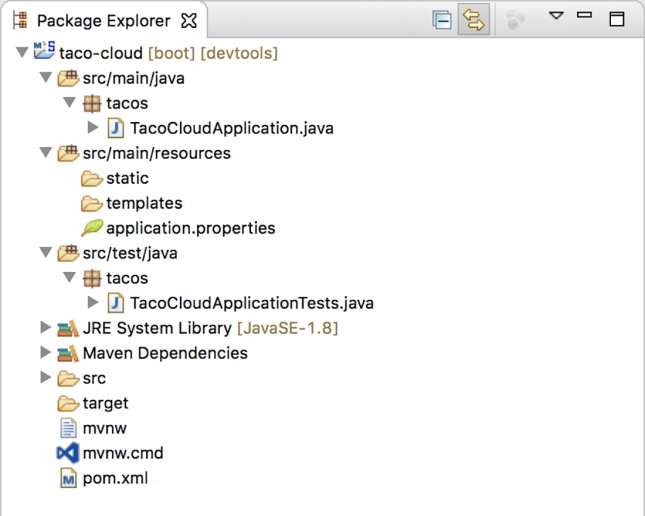Click the src/main/resources folder icon

[x=68, y=153]
